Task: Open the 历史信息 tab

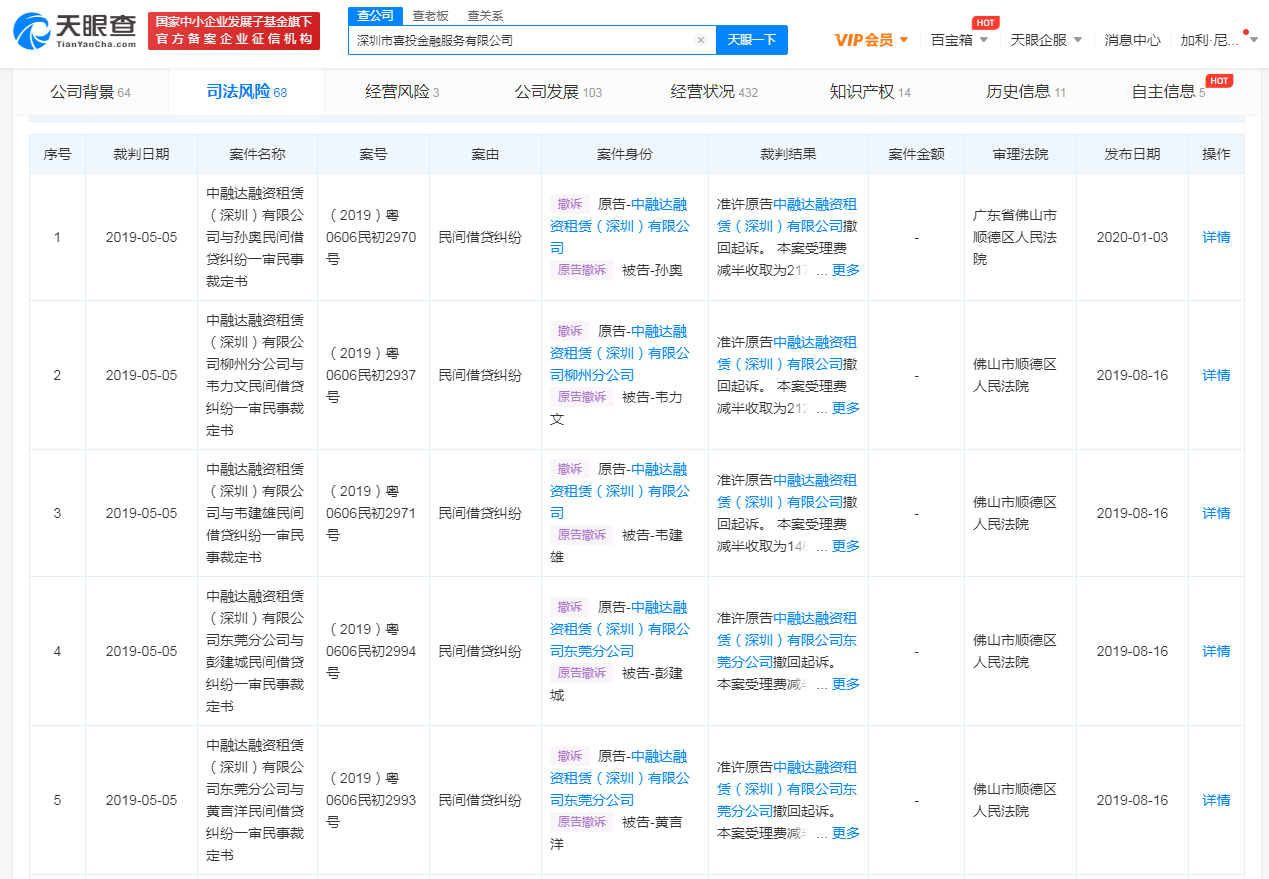Action: click(x=1027, y=92)
